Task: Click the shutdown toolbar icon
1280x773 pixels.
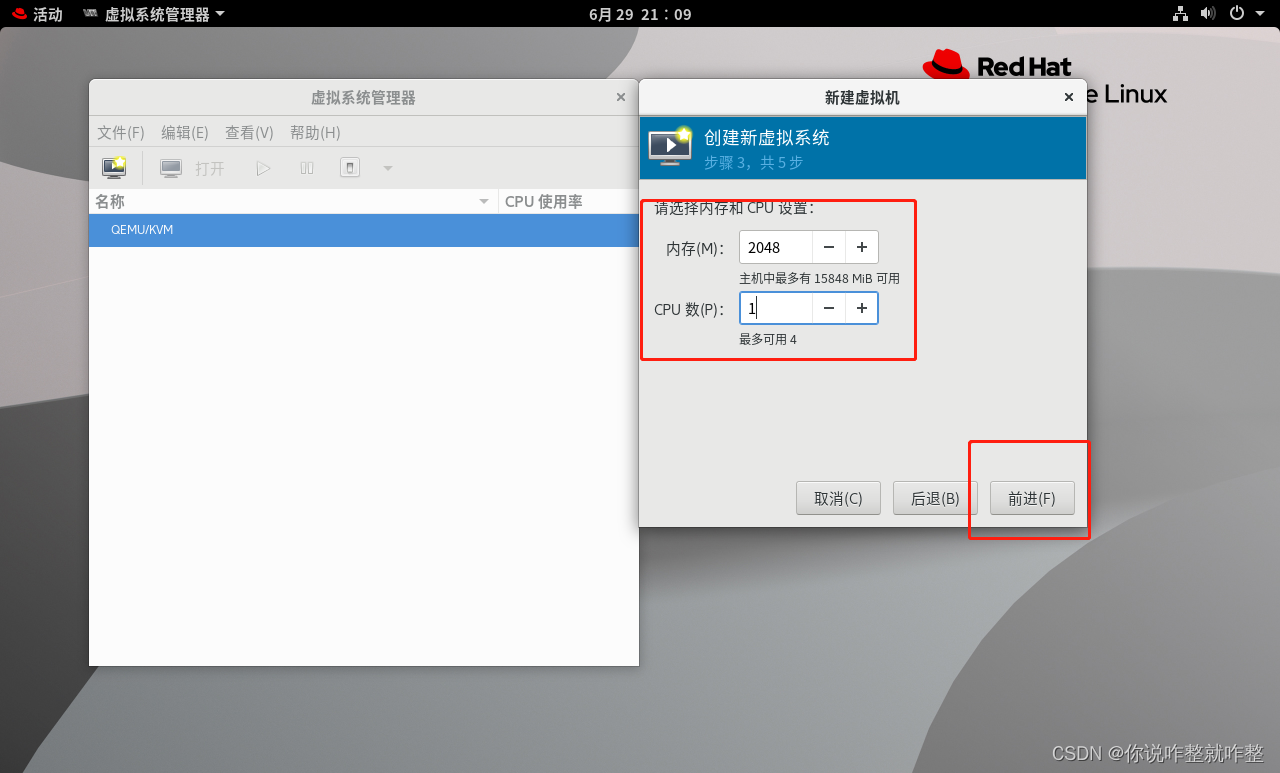Action: tap(349, 168)
